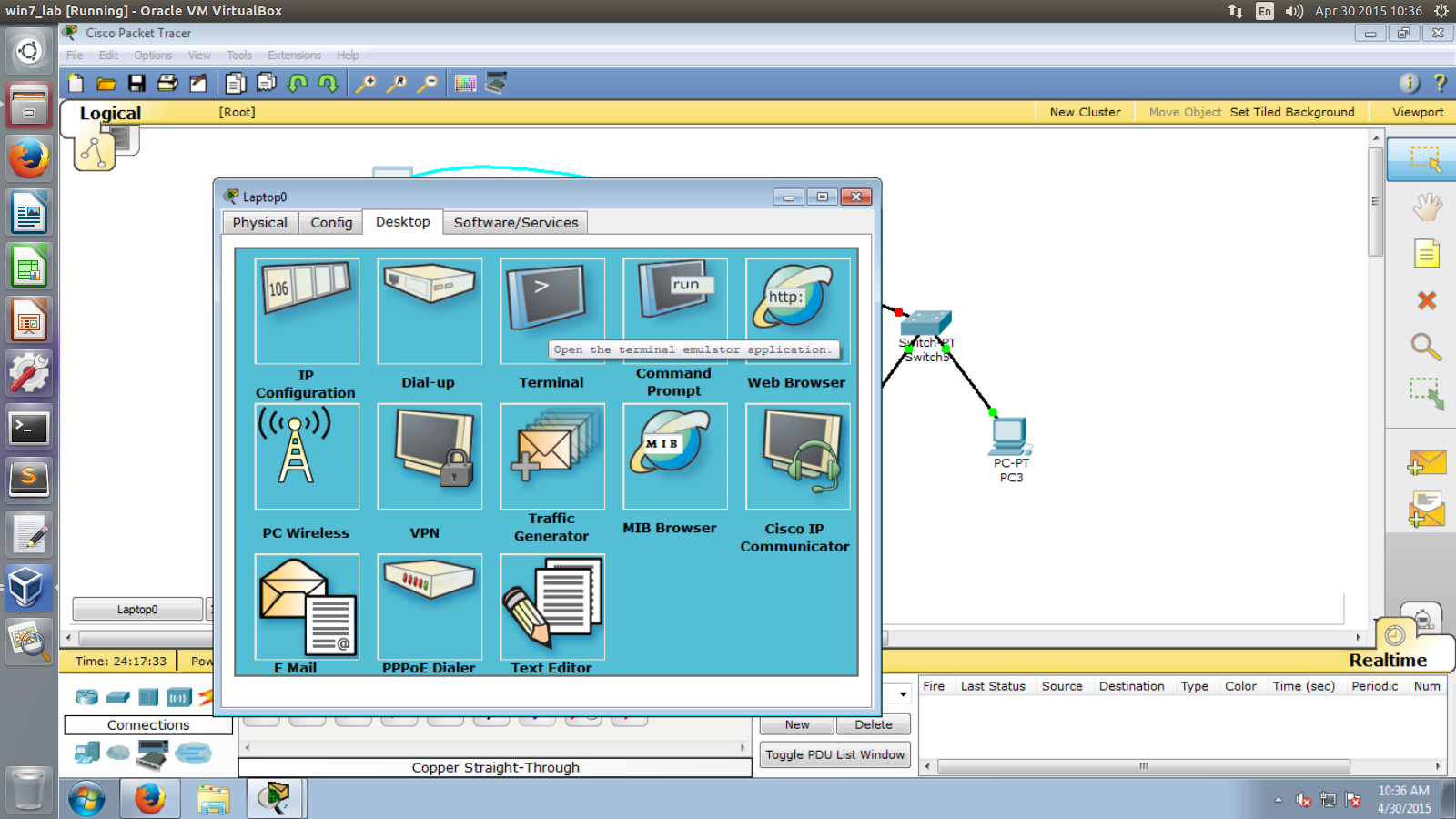Open the Options menu
The height and width of the screenshot is (819, 1456).
click(153, 56)
